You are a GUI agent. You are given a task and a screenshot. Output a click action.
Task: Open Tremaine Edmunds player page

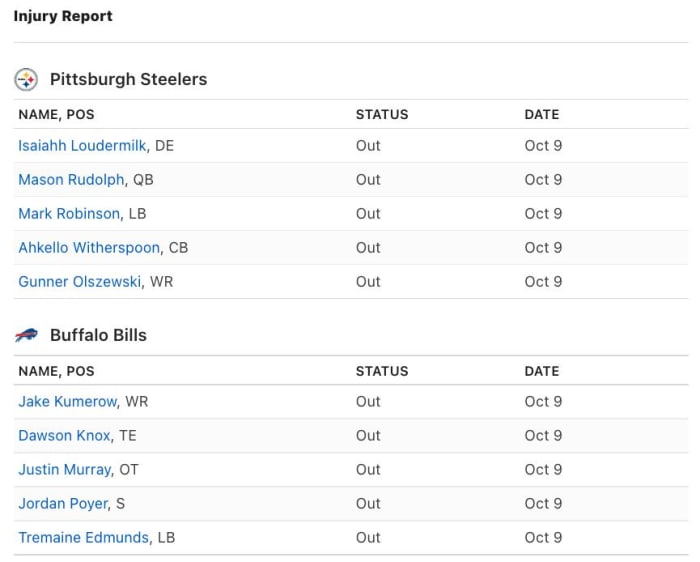tap(83, 537)
